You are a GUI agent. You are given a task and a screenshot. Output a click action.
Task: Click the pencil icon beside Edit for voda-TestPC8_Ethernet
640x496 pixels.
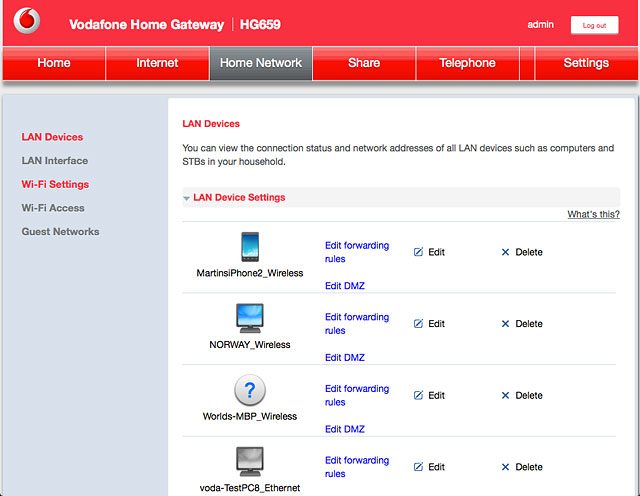[418, 467]
